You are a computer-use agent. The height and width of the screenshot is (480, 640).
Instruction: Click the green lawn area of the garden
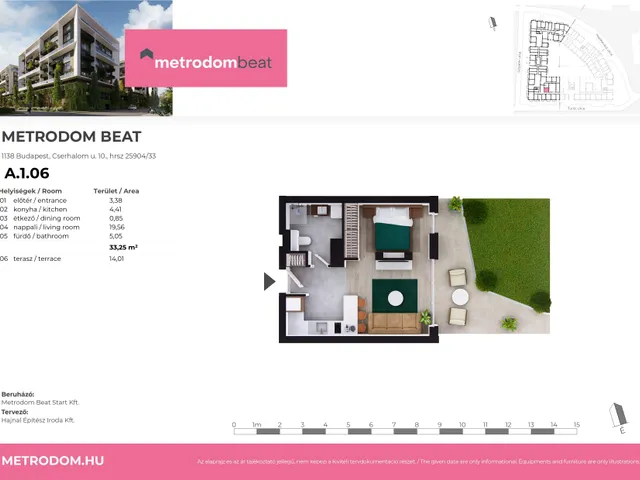[x=510, y=249]
